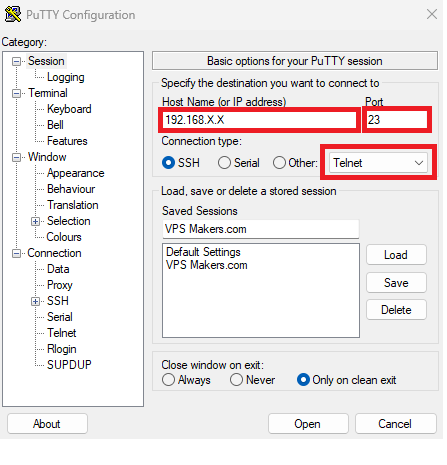This screenshot has height=465, width=447.
Task: Click the Cancel button
Action: pos(395,424)
